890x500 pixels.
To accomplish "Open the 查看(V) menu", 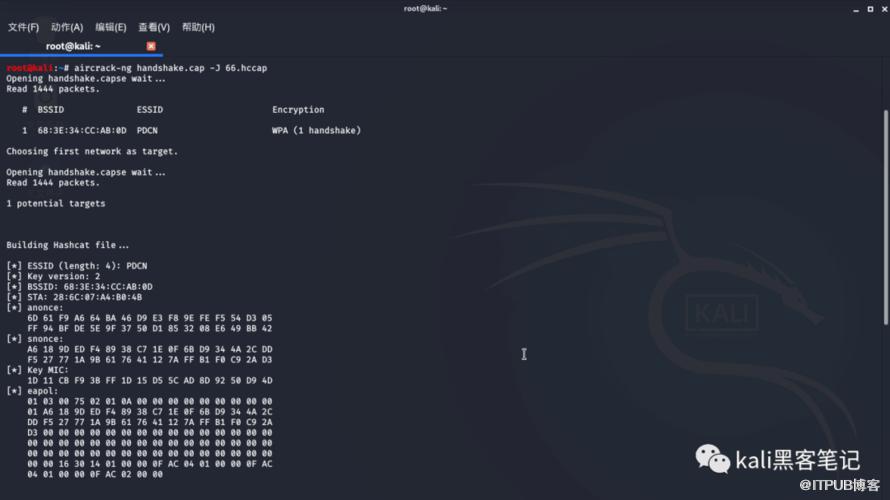I will click(x=154, y=27).
